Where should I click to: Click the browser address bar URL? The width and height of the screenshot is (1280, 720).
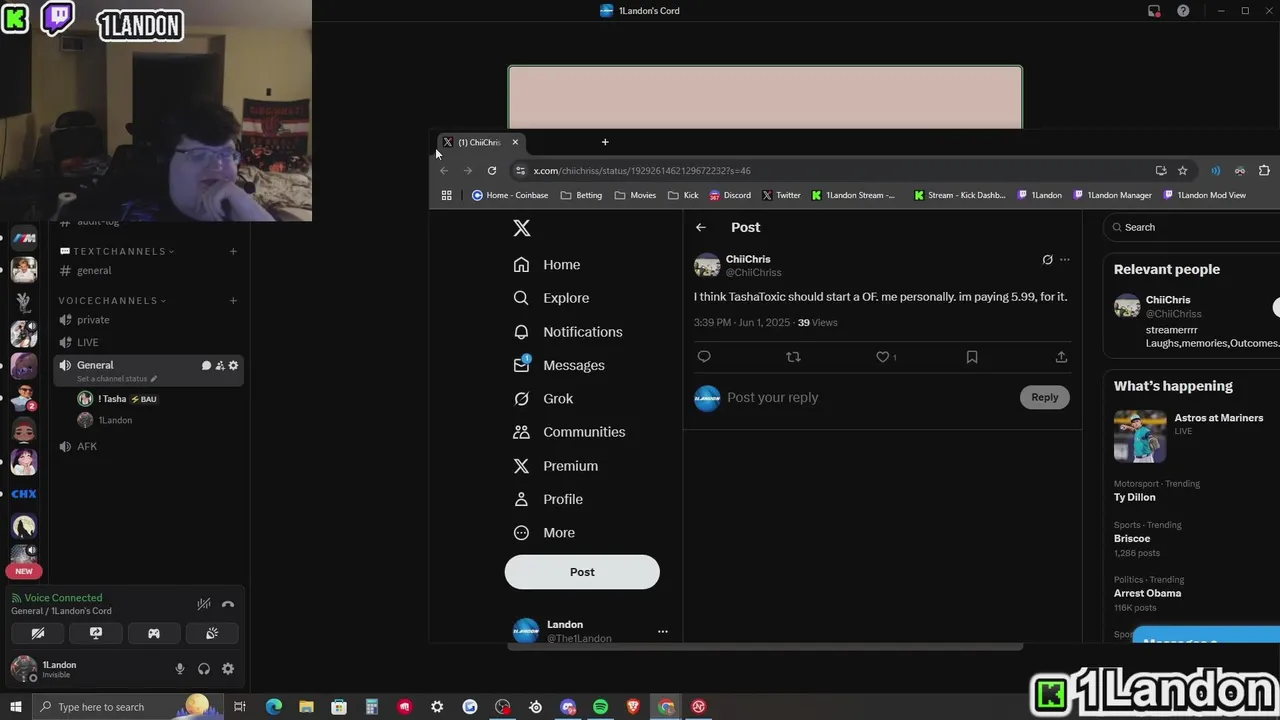click(x=642, y=171)
